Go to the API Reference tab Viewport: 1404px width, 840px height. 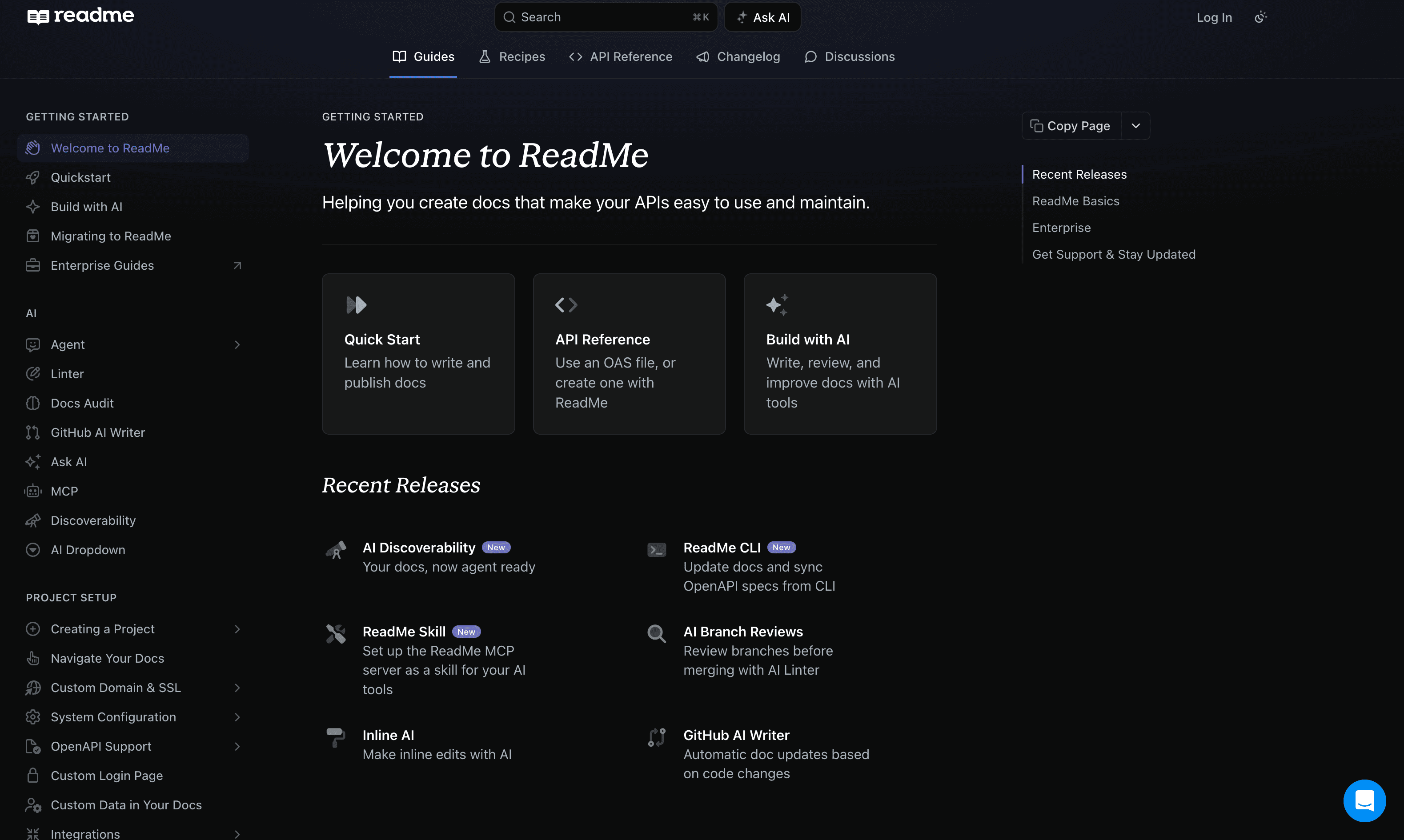(x=621, y=56)
